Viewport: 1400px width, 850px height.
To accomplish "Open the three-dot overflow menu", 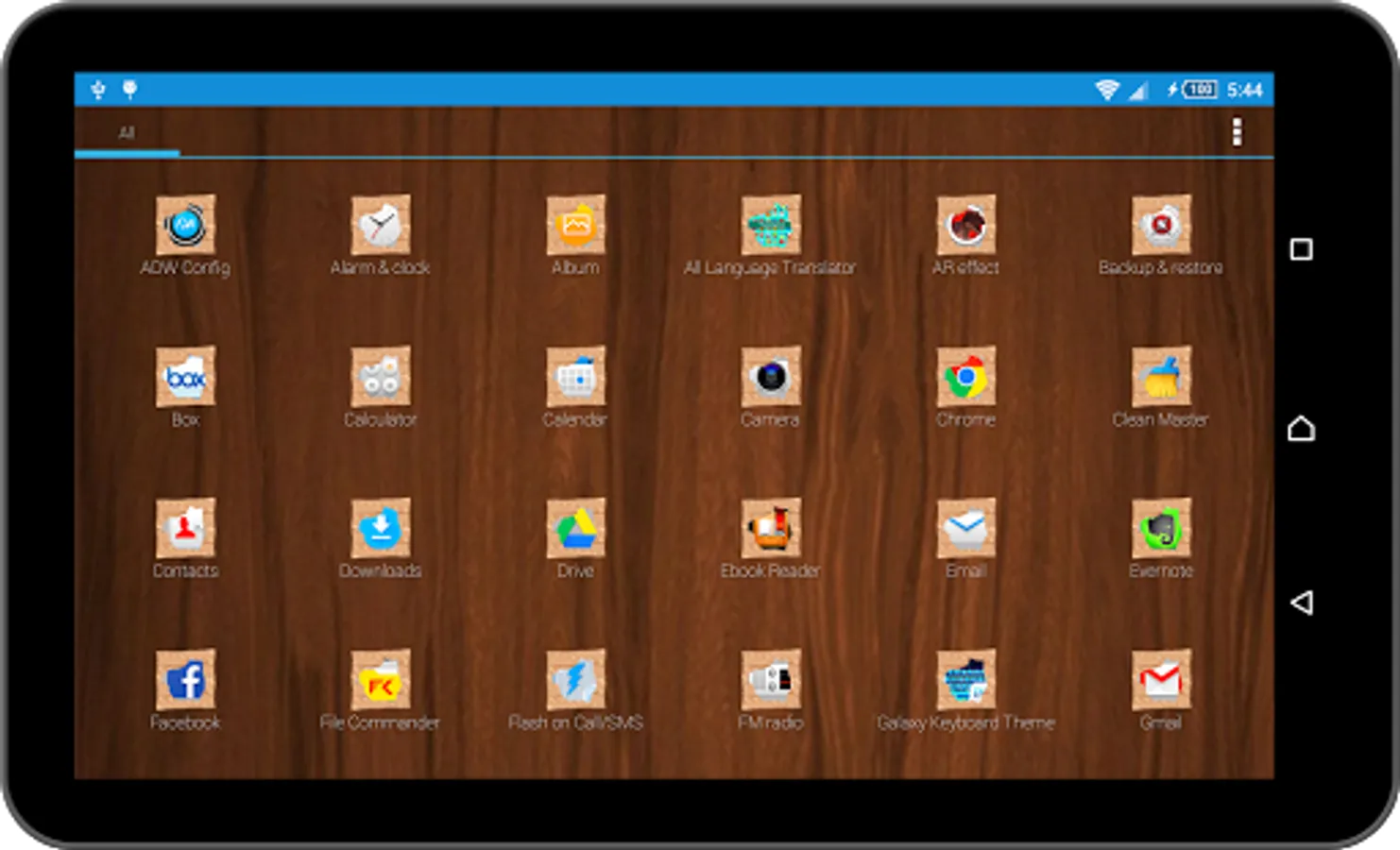I will point(1237,132).
